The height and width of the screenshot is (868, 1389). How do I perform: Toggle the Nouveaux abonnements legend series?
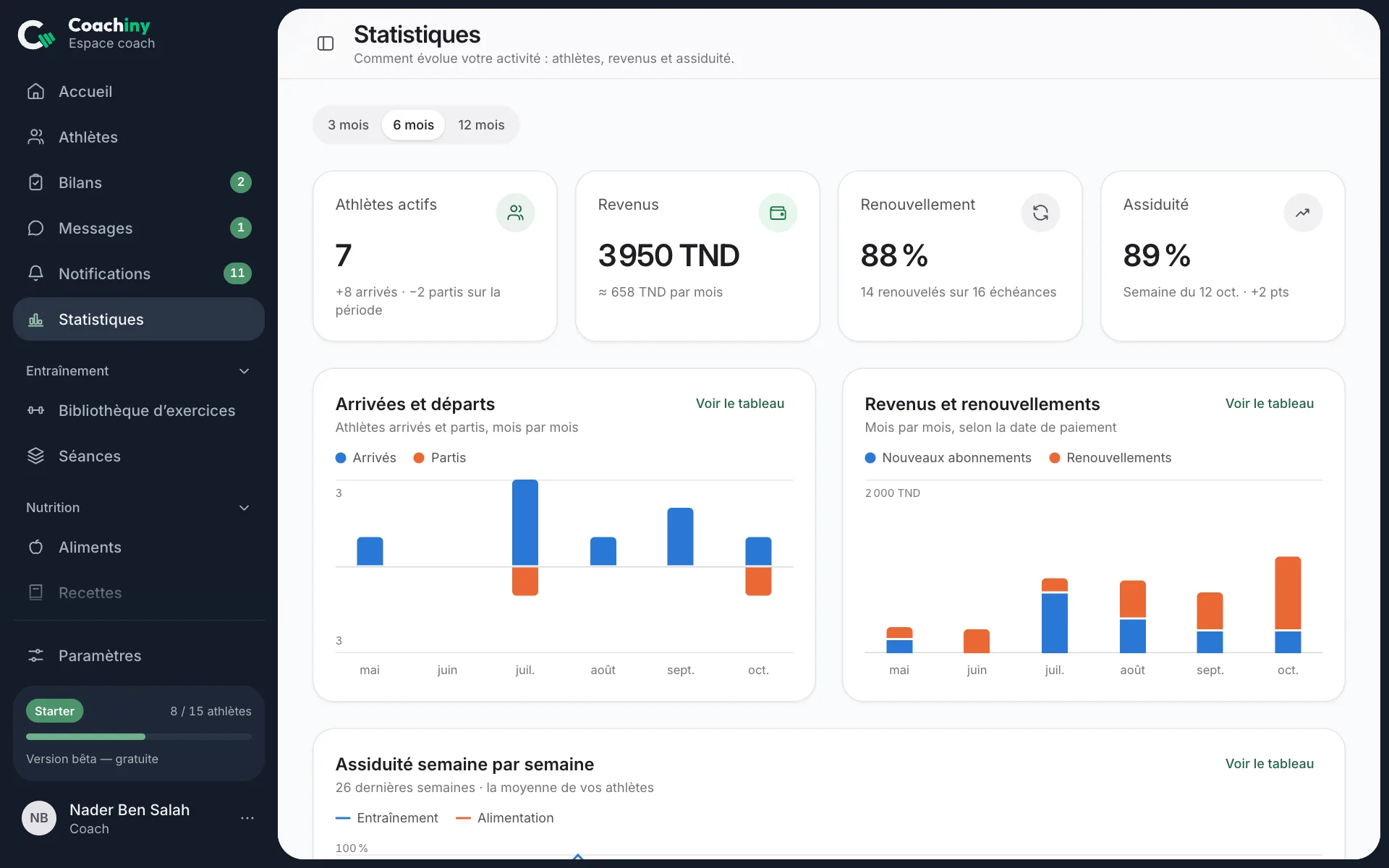point(948,458)
